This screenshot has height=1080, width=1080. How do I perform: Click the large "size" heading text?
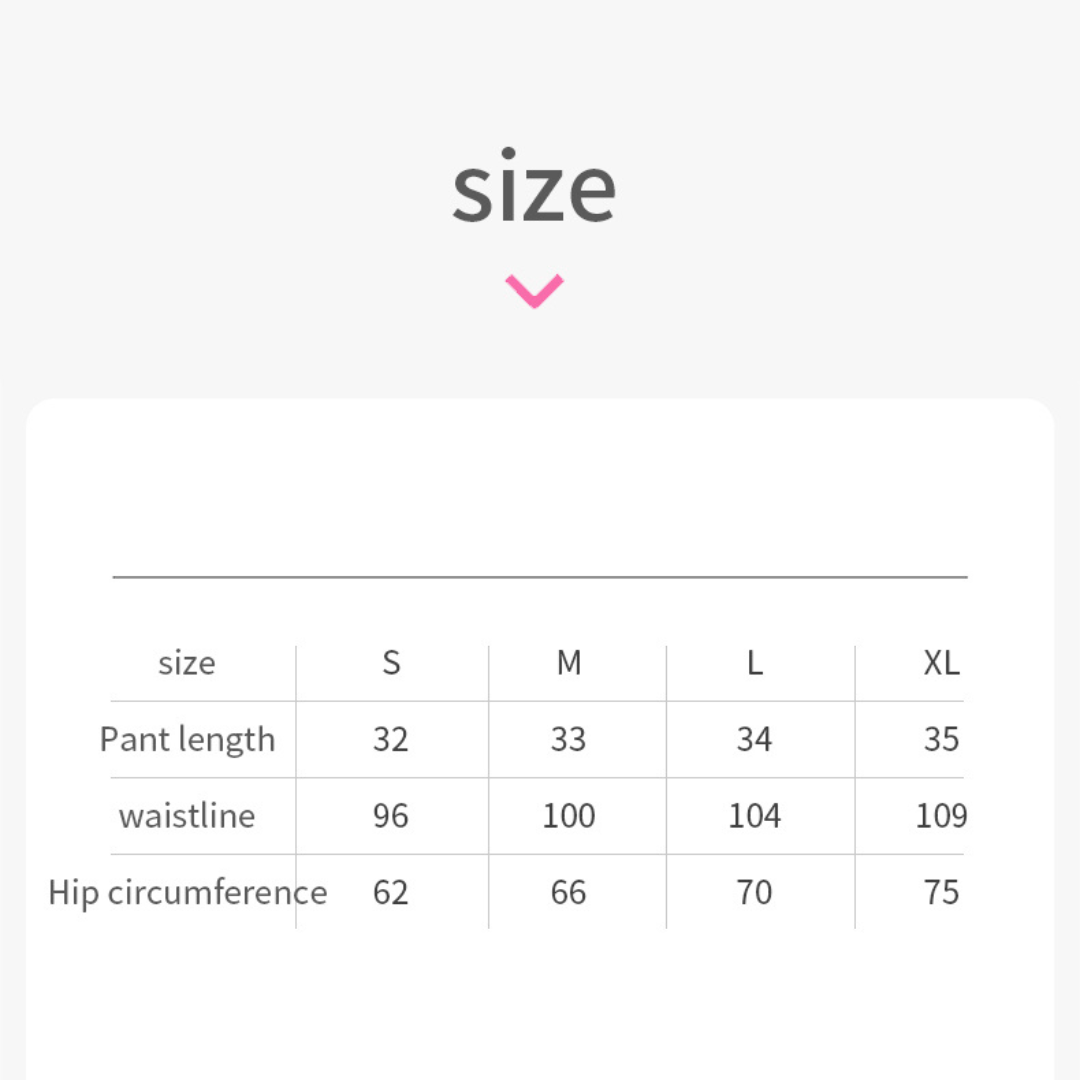(x=534, y=189)
